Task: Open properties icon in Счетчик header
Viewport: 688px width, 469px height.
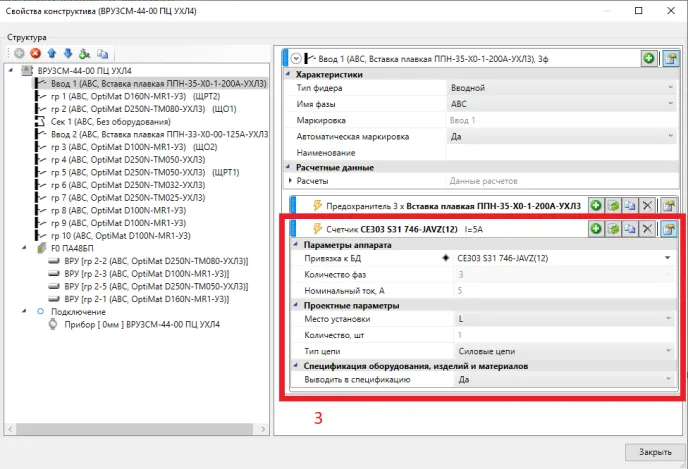Action: pos(668,229)
